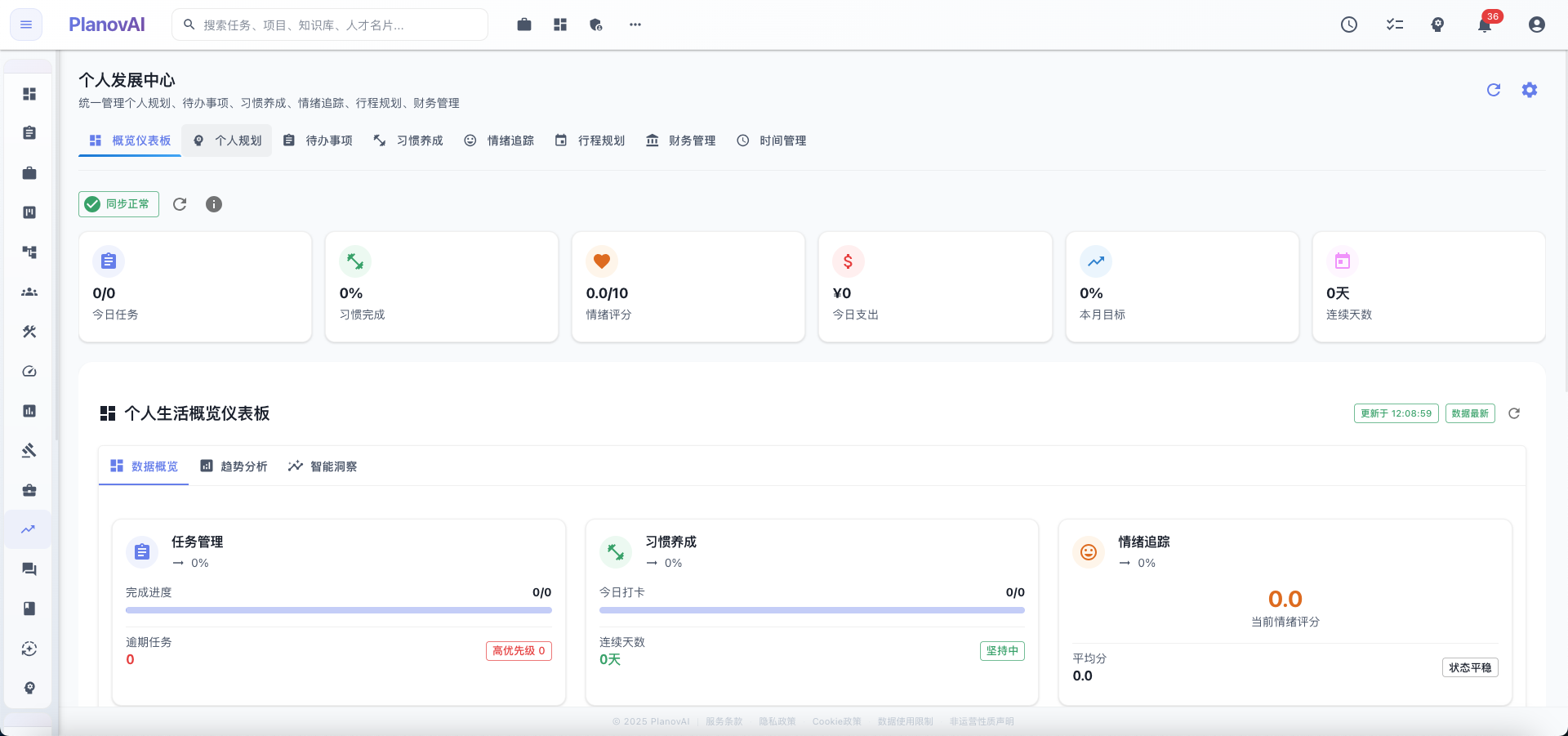This screenshot has width=1568, height=736.
Task: Switch to the 习惯养成 tab
Action: coord(408,141)
